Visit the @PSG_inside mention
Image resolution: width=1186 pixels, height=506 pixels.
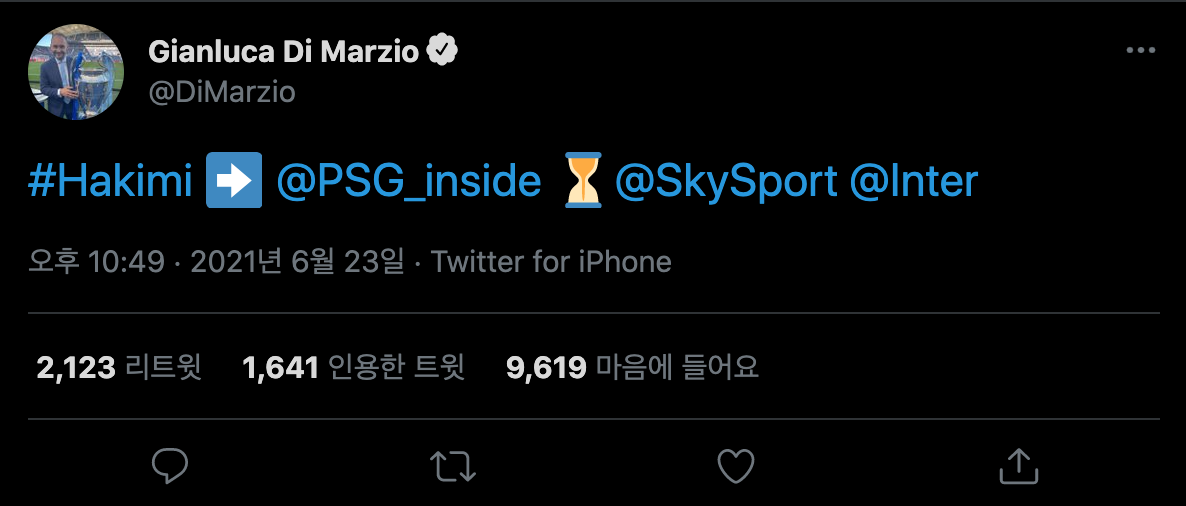408,183
